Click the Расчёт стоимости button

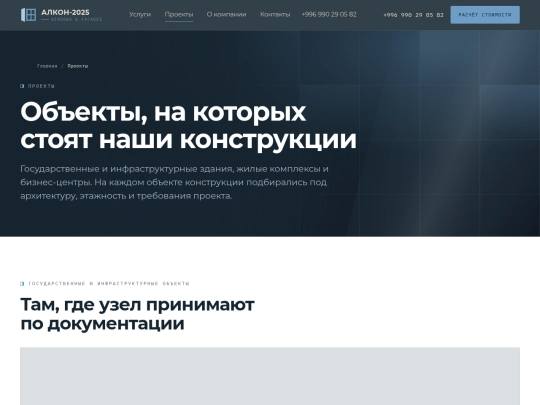coord(485,15)
